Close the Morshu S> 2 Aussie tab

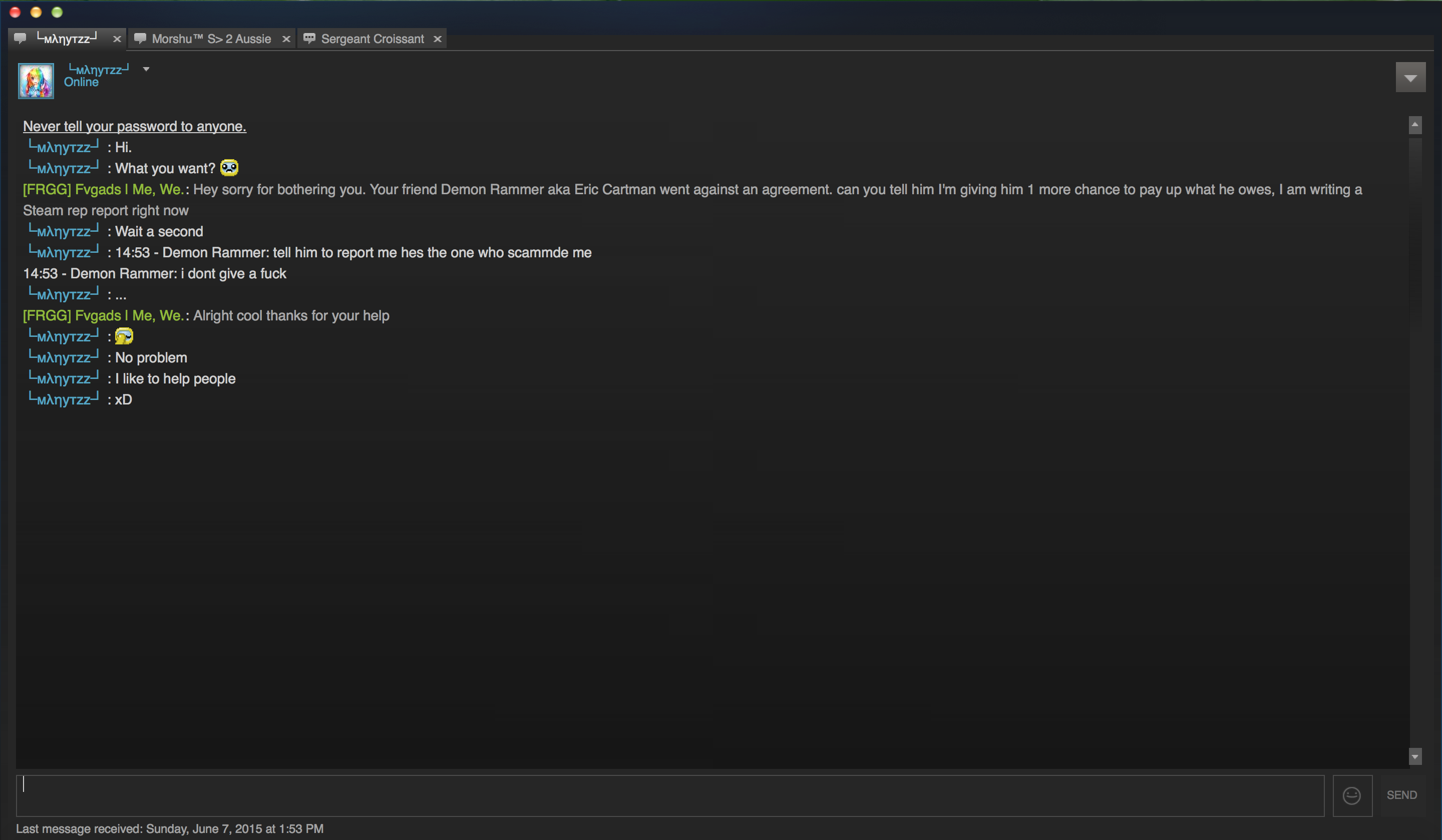pyautogui.click(x=286, y=39)
